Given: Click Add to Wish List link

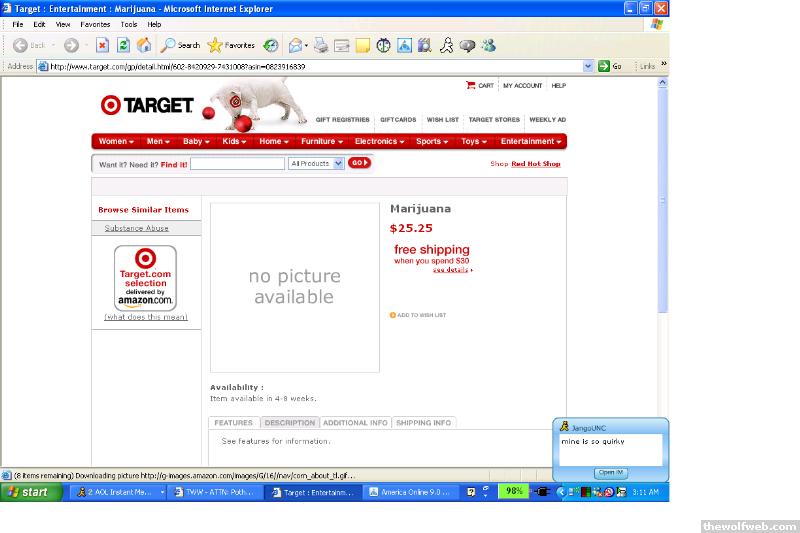Looking at the screenshot, I should click(418, 315).
